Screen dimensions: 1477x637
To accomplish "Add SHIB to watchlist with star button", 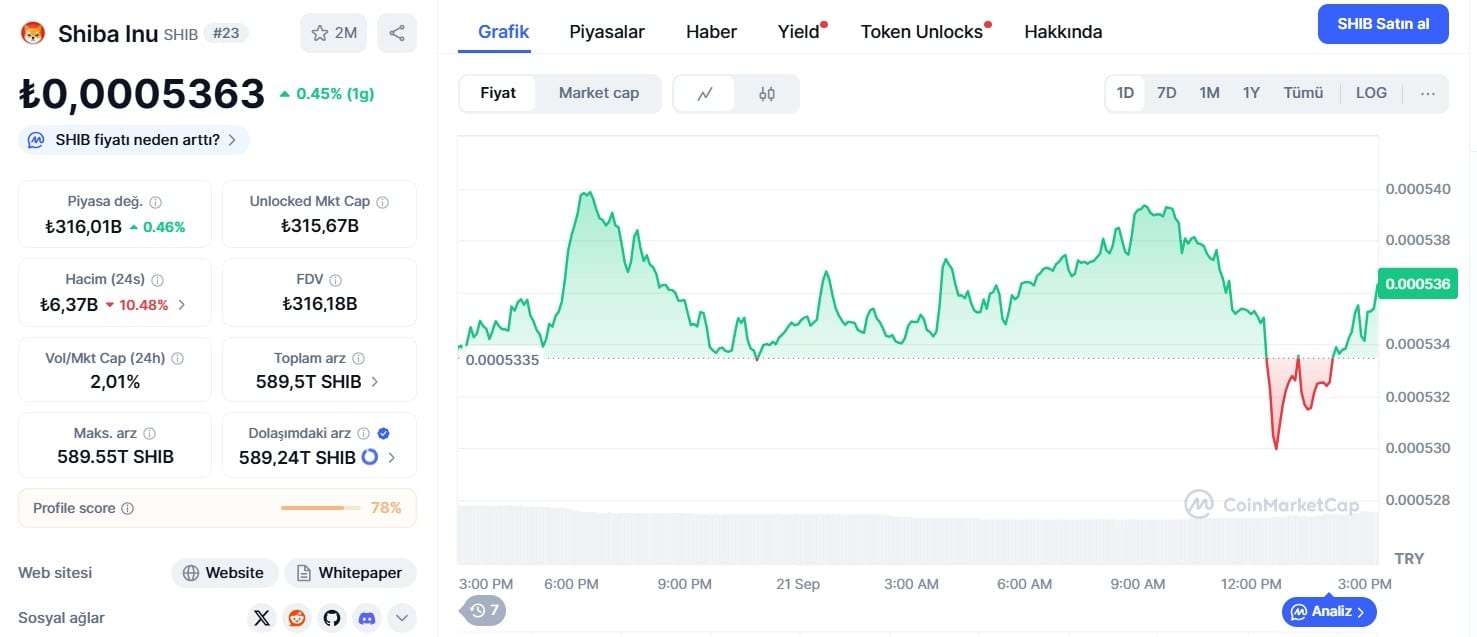I will 333,33.
